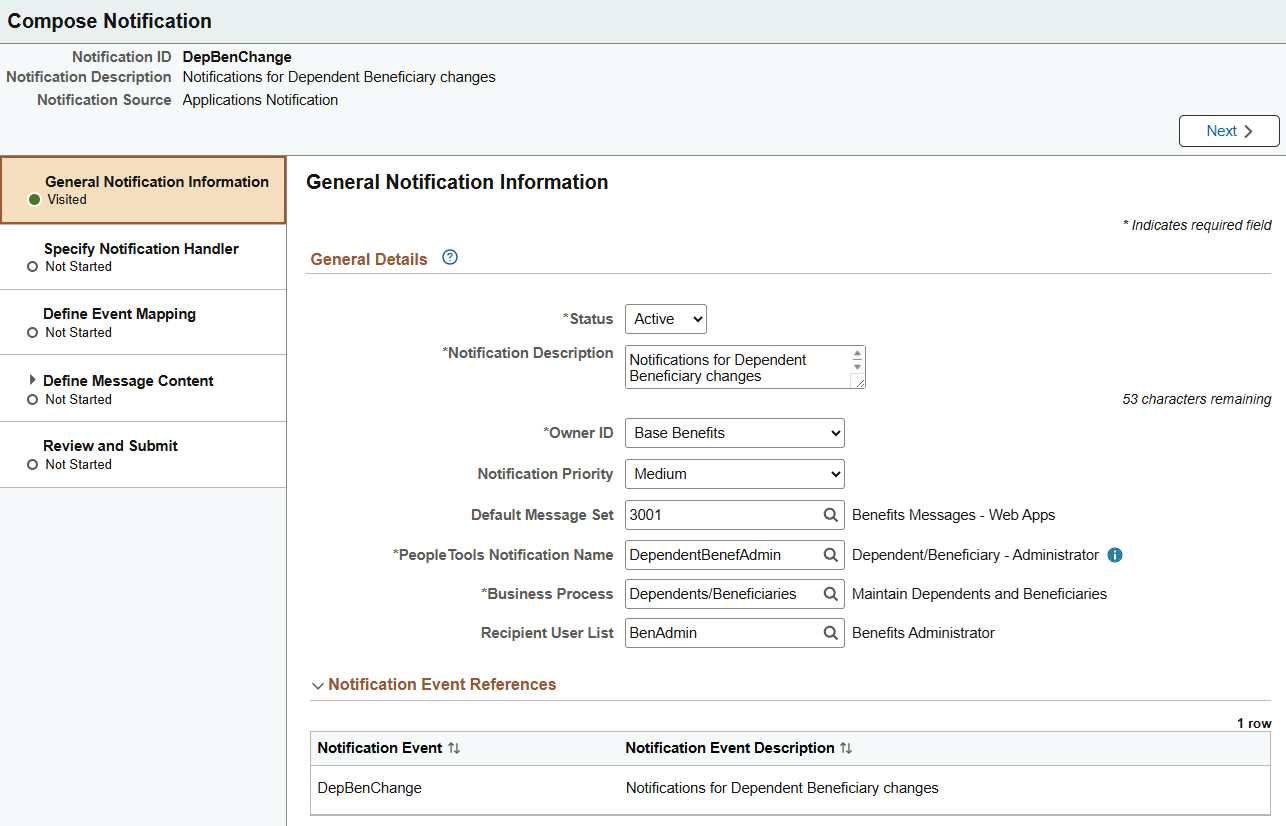Click the info icon beside Dependent/Beneficiary - Administrator
This screenshot has width=1286, height=826.
(1114, 554)
